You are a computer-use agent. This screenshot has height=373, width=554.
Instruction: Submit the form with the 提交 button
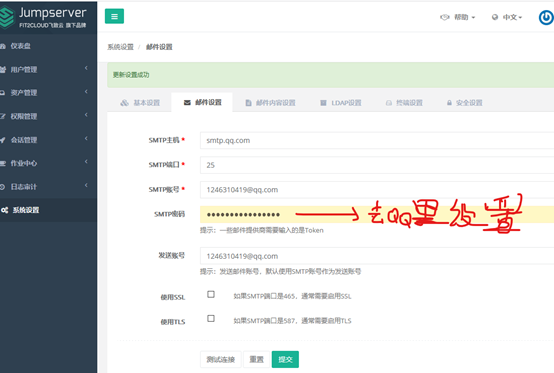(285, 360)
